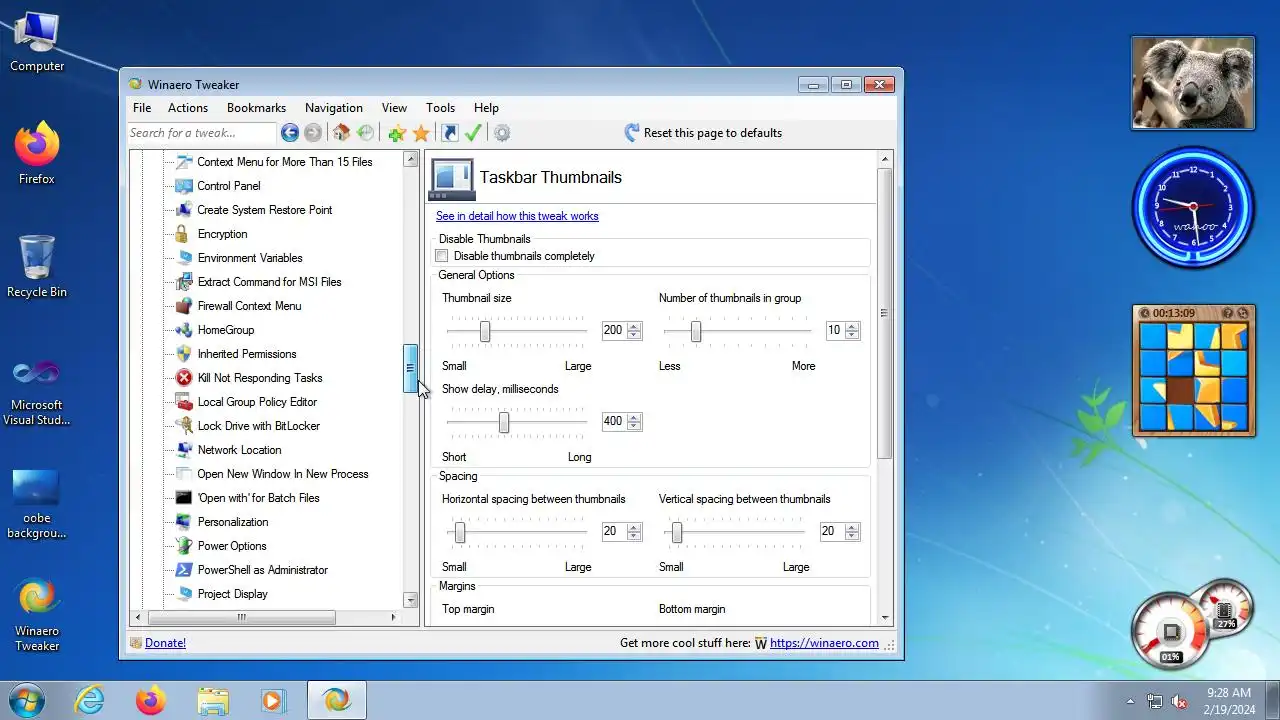Click the Thumbnail size value field
This screenshot has height=720, width=1280.
(613, 330)
